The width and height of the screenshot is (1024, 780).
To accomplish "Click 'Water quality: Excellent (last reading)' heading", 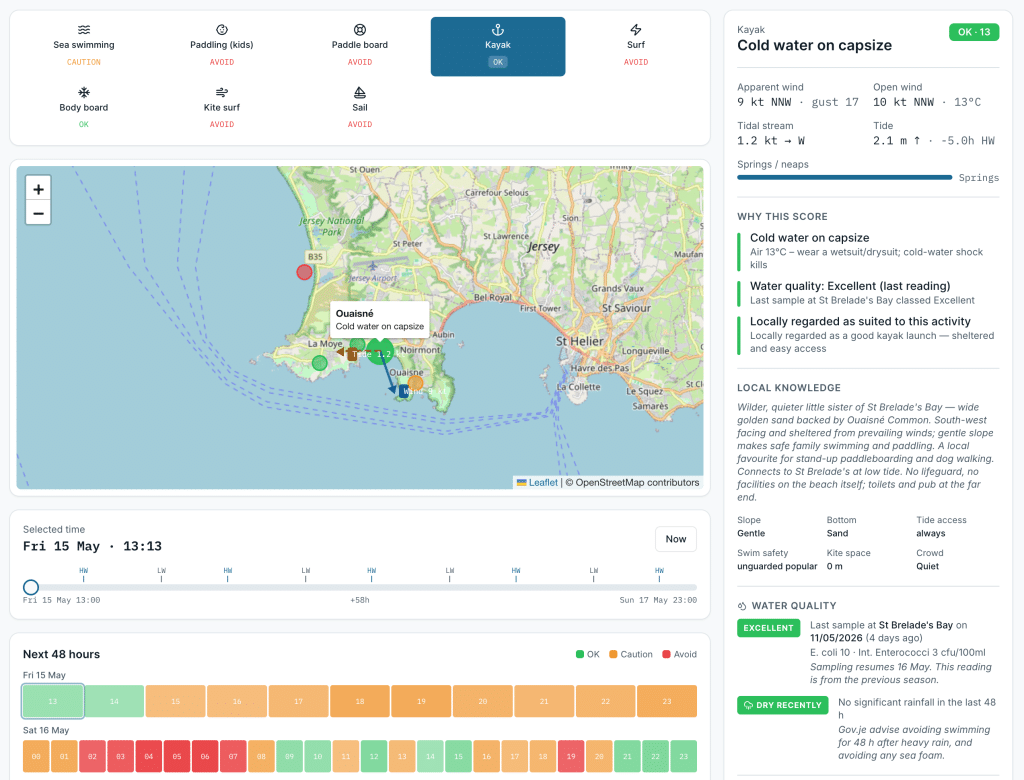I will [850, 286].
